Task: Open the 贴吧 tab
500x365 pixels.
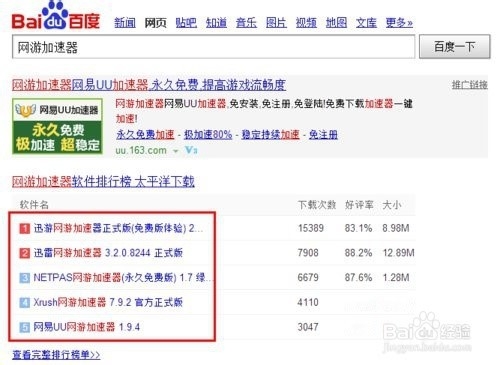Action: [186, 23]
